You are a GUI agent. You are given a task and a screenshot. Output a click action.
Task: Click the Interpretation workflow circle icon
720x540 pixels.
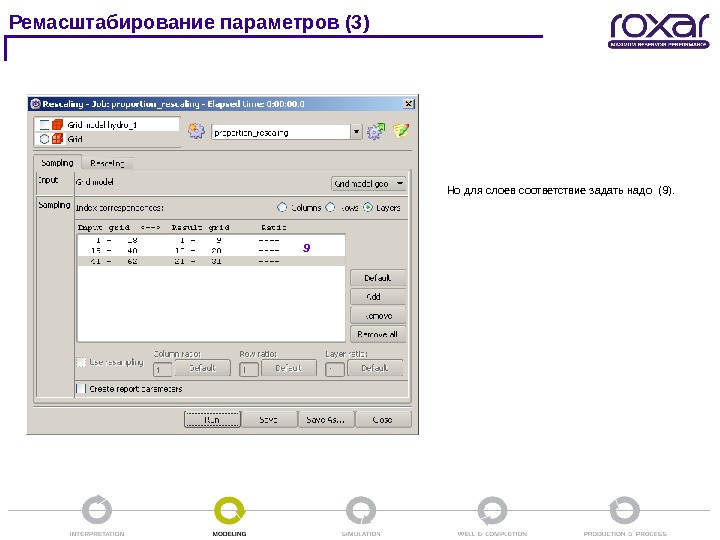(97, 510)
